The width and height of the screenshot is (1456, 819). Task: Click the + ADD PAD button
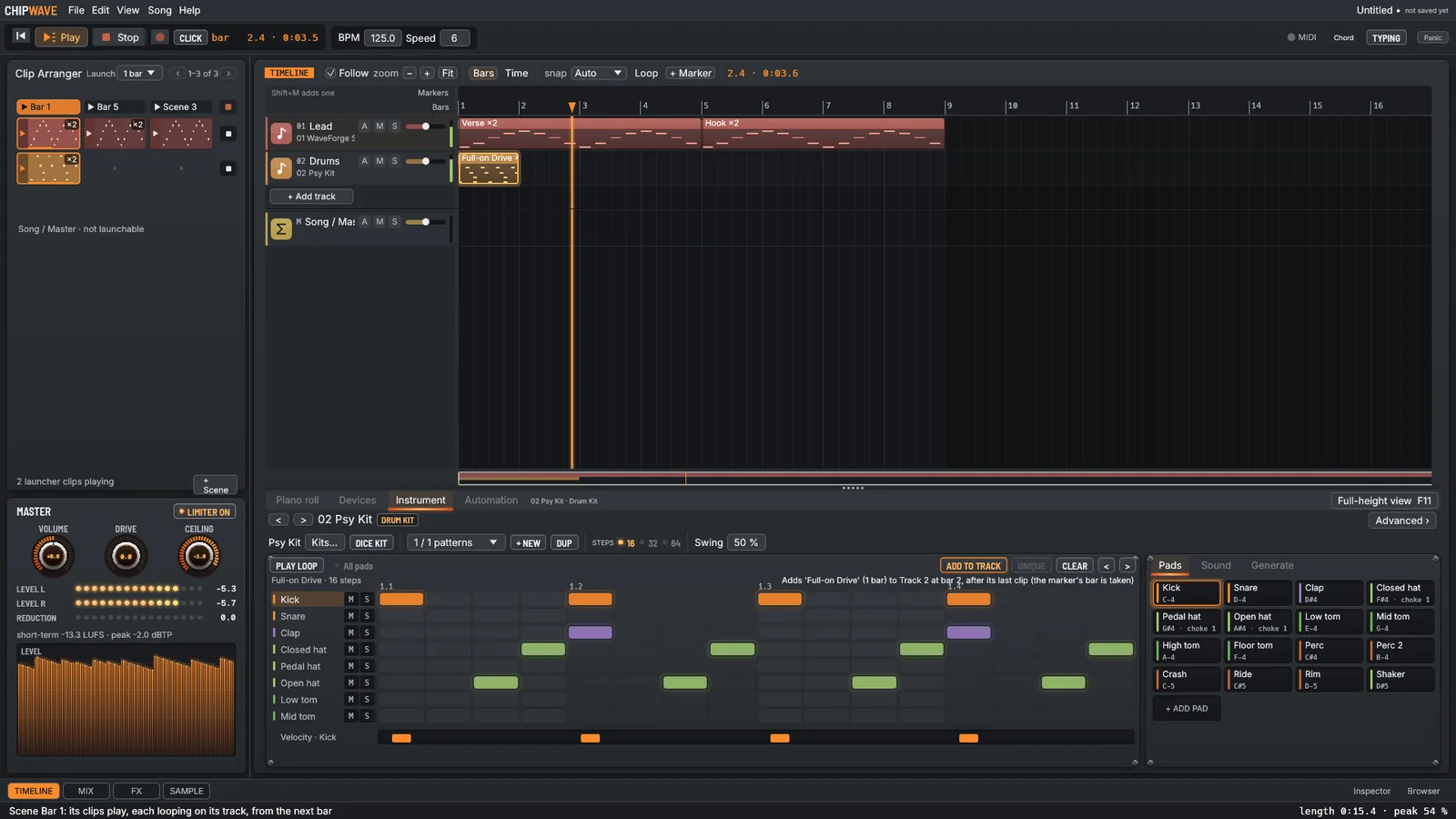(x=1187, y=708)
